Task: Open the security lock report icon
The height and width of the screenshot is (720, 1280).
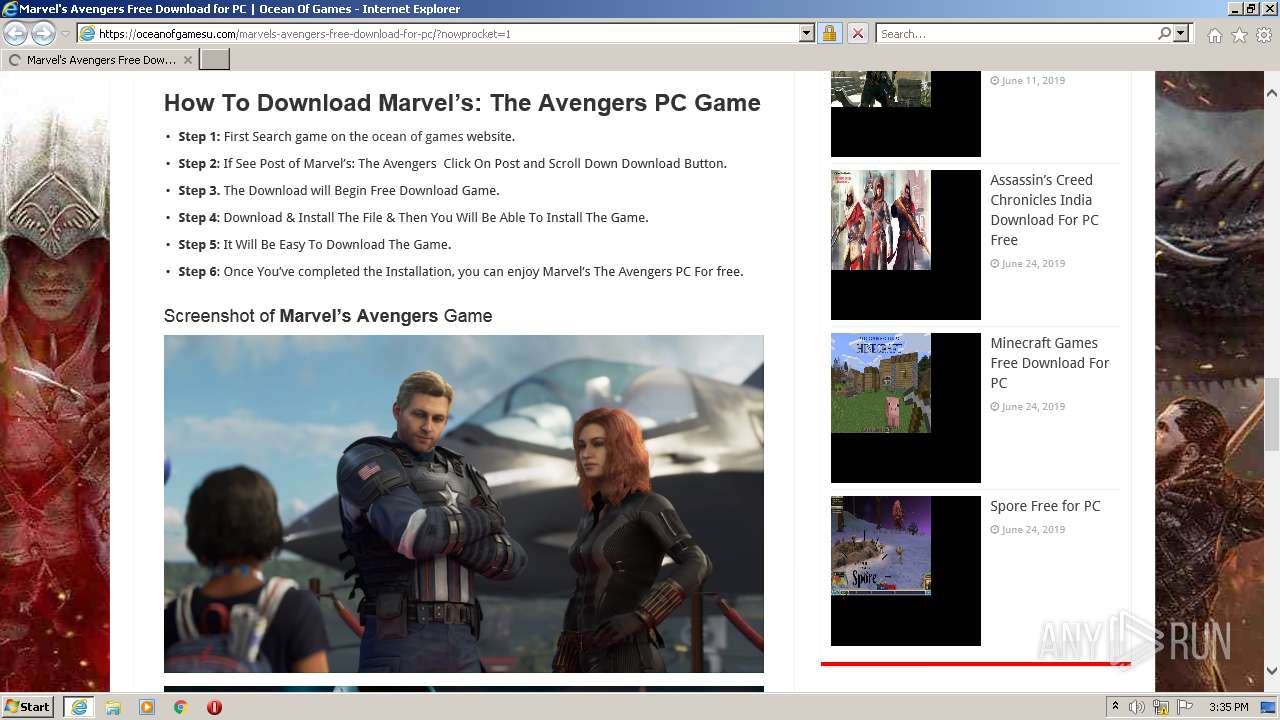Action: tap(829, 34)
